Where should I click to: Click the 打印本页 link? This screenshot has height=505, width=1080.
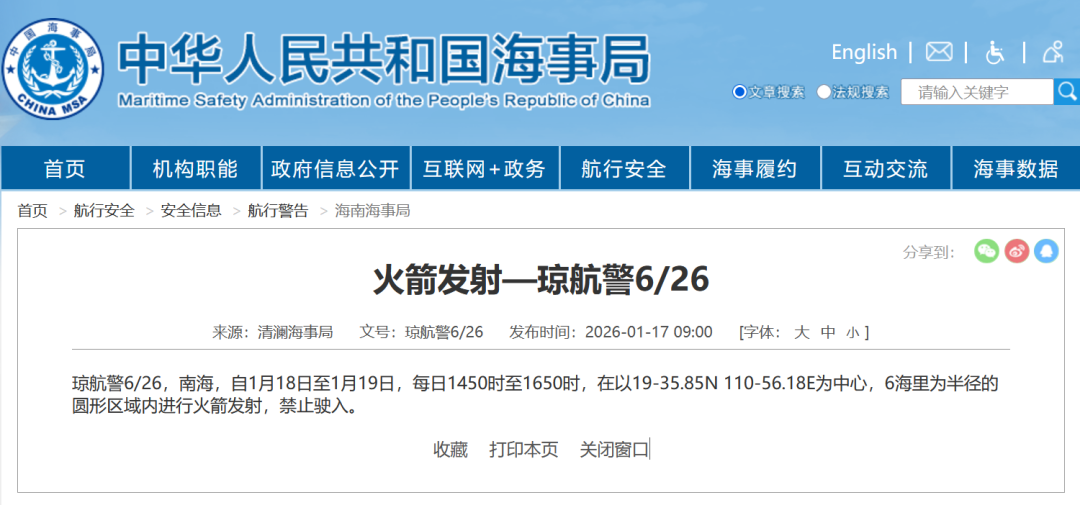pos(523,450)
